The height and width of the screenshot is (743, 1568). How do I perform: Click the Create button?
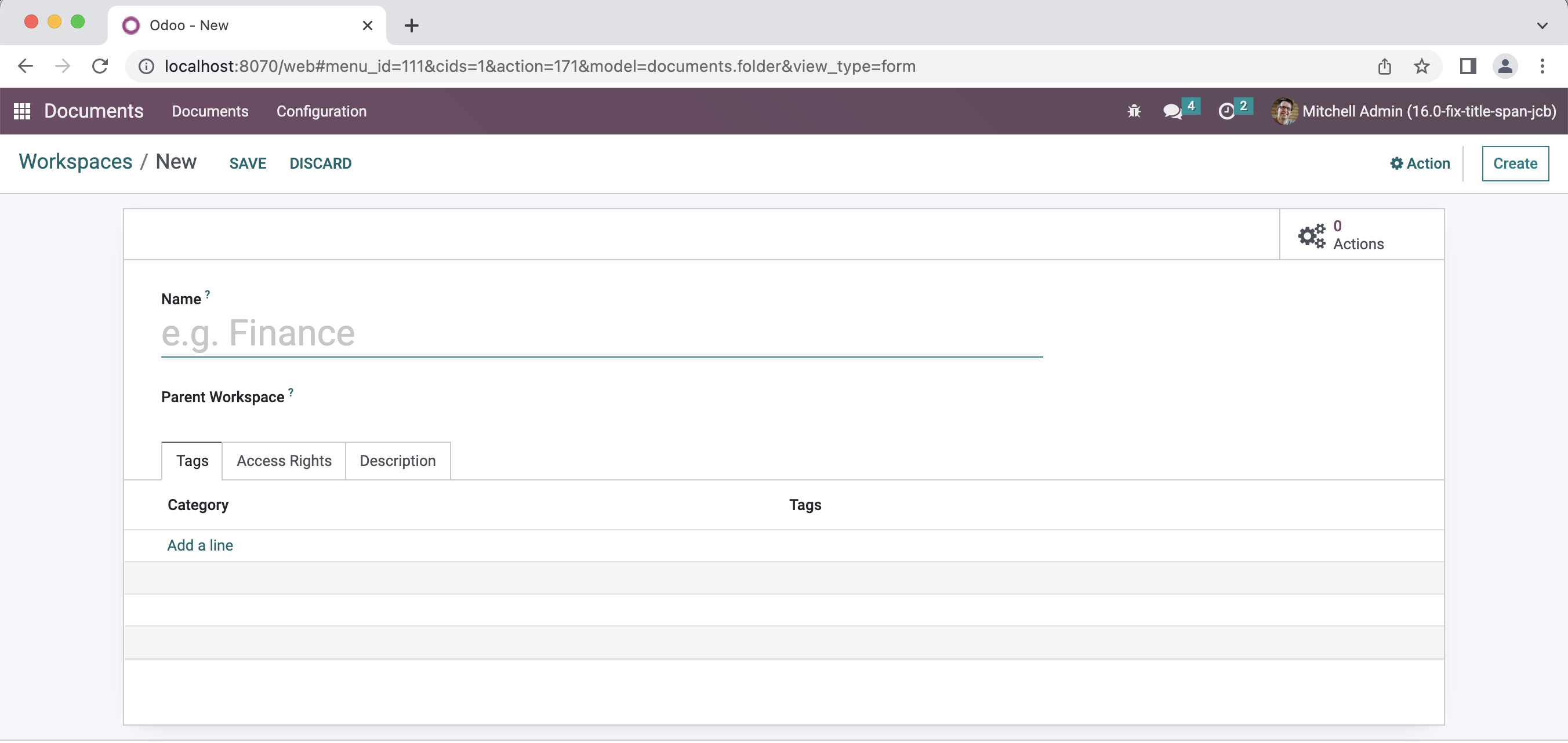tap(1515, 163)
